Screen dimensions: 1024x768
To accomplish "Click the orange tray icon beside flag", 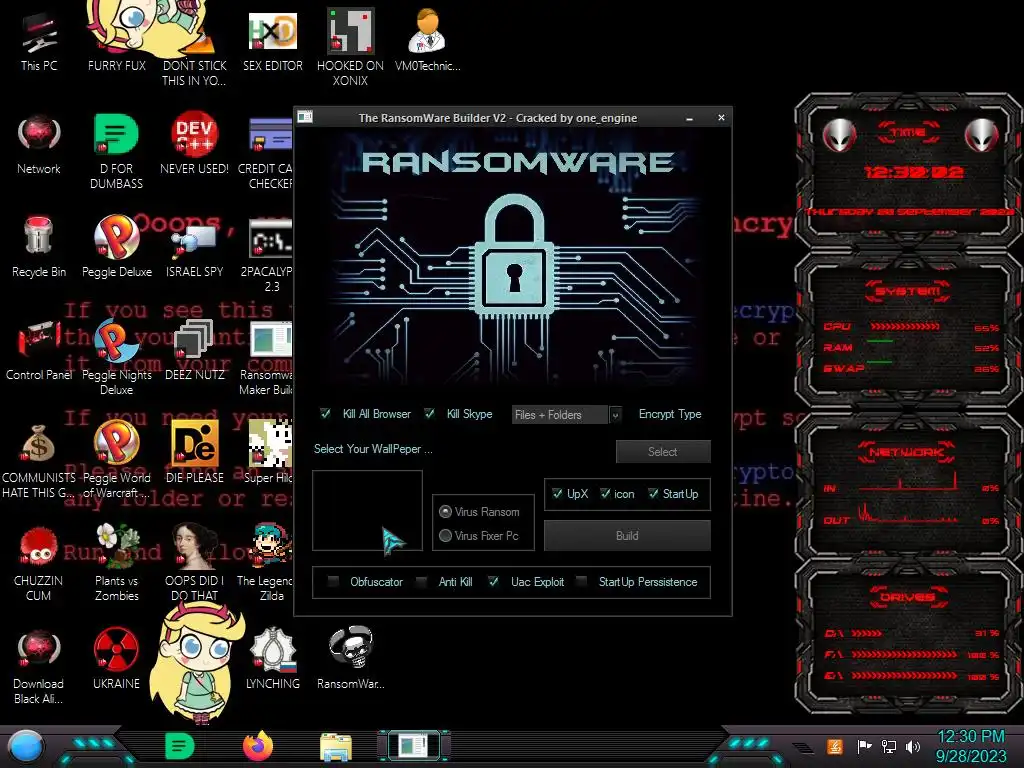I will pyautogui.click(x=835, y=746).
